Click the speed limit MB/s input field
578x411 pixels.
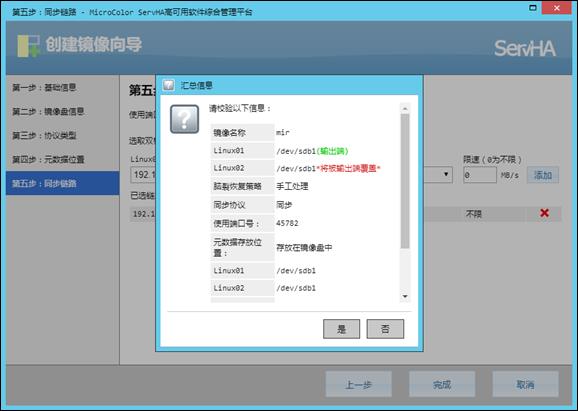(480, 175)
